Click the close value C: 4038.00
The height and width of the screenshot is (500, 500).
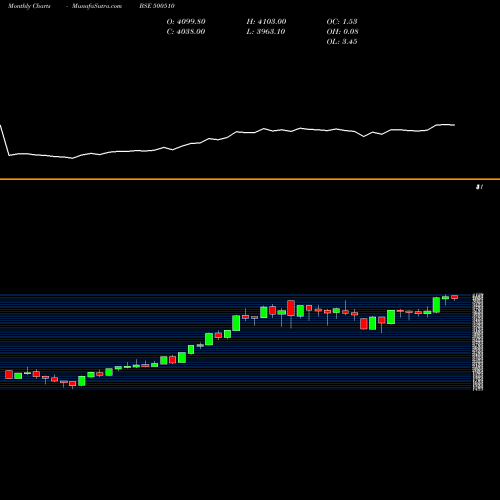(x=186, y=32)
